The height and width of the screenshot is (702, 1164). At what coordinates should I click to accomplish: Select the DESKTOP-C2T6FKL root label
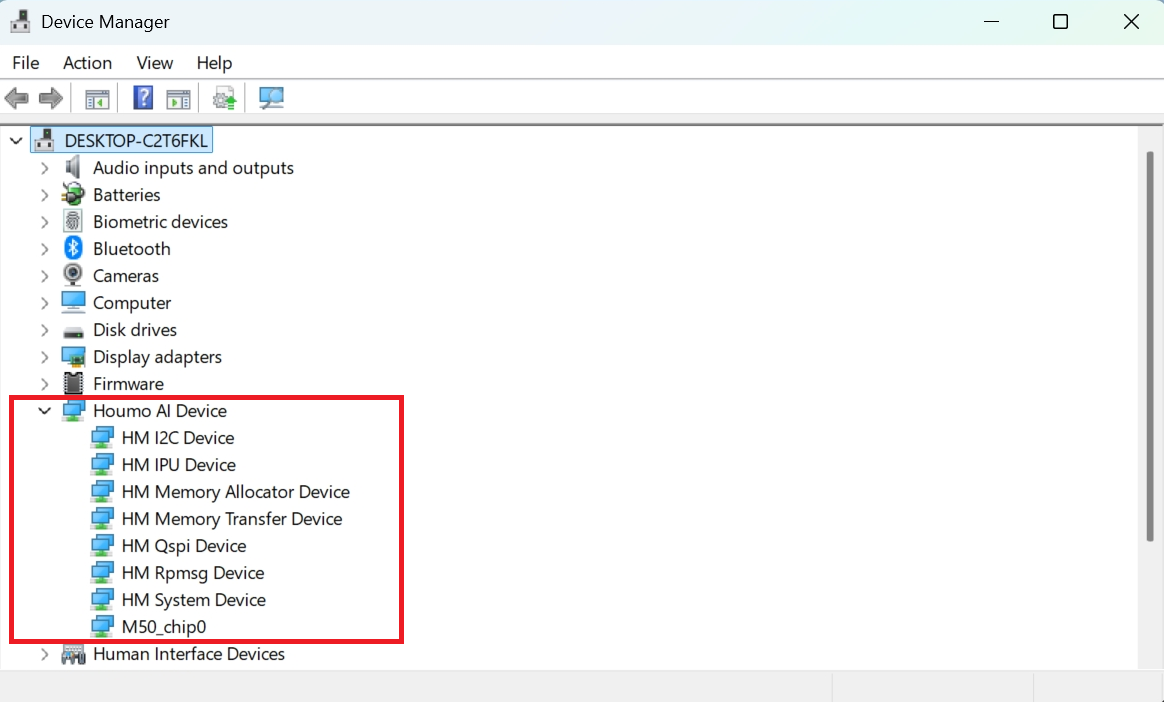point(136,140)
